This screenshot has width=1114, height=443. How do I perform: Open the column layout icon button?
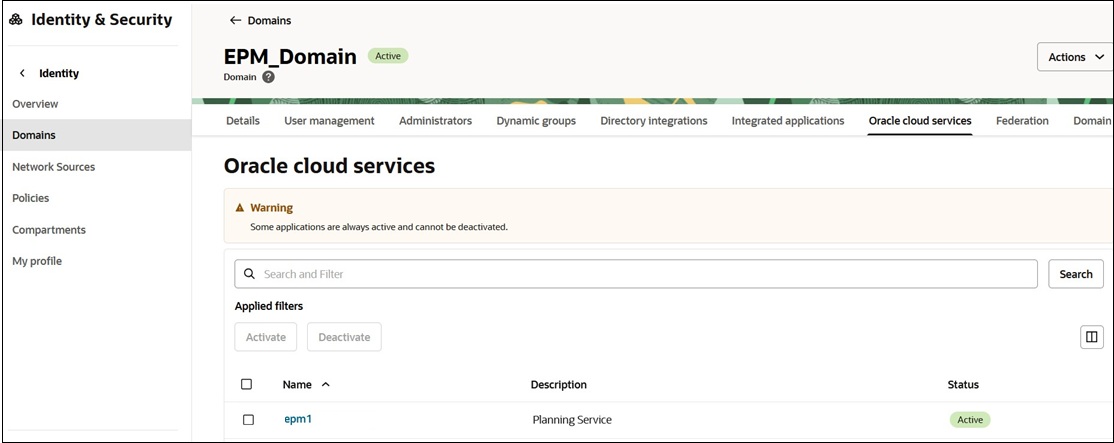1091,337
